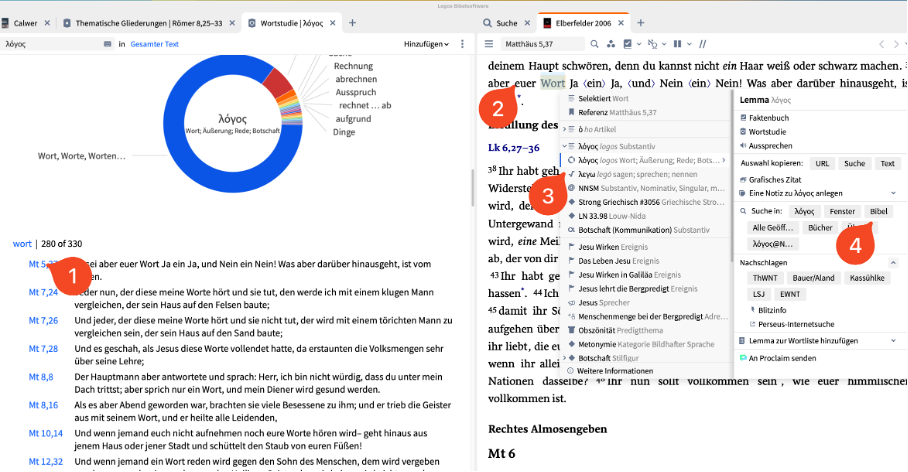Screen dimensions: 908x472
Task: Go forward with the right history arrow
Action: (896, 44)
